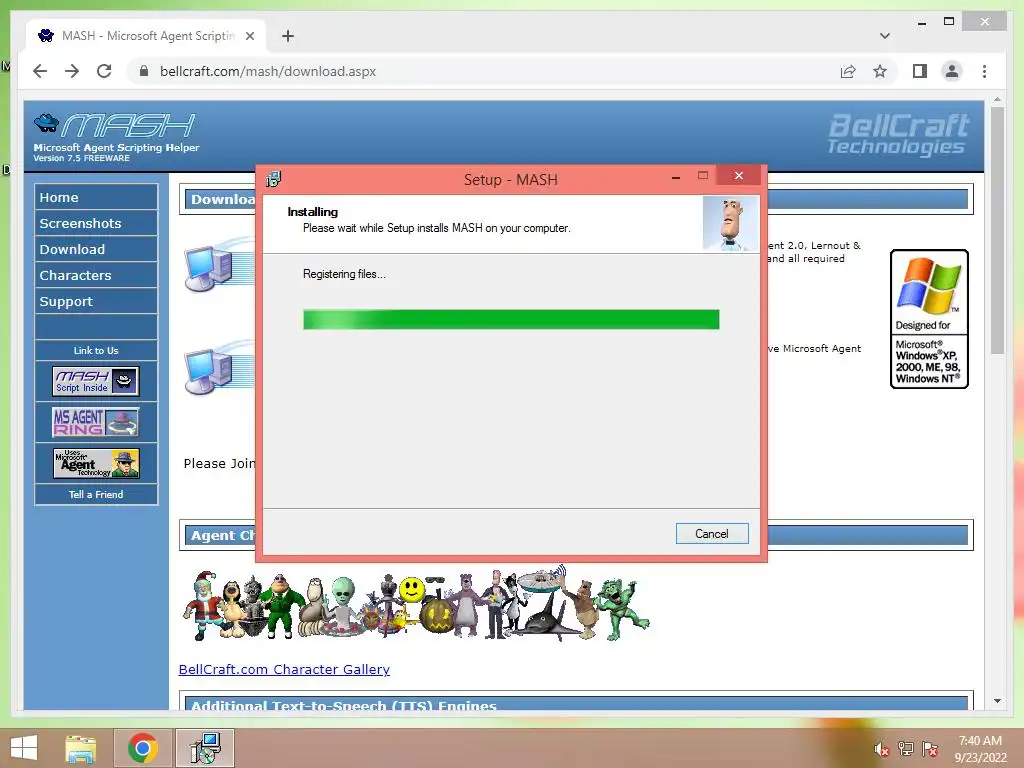Click the page scroll down arrow
This screenshot has height=768, width=1024.
coord(997,701)
